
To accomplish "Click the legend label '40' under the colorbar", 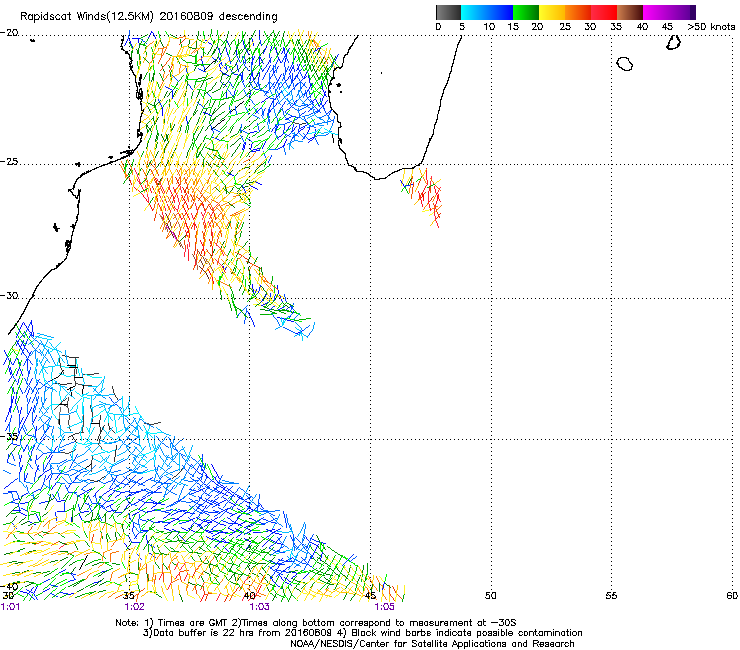I will (x=642, y=27).
